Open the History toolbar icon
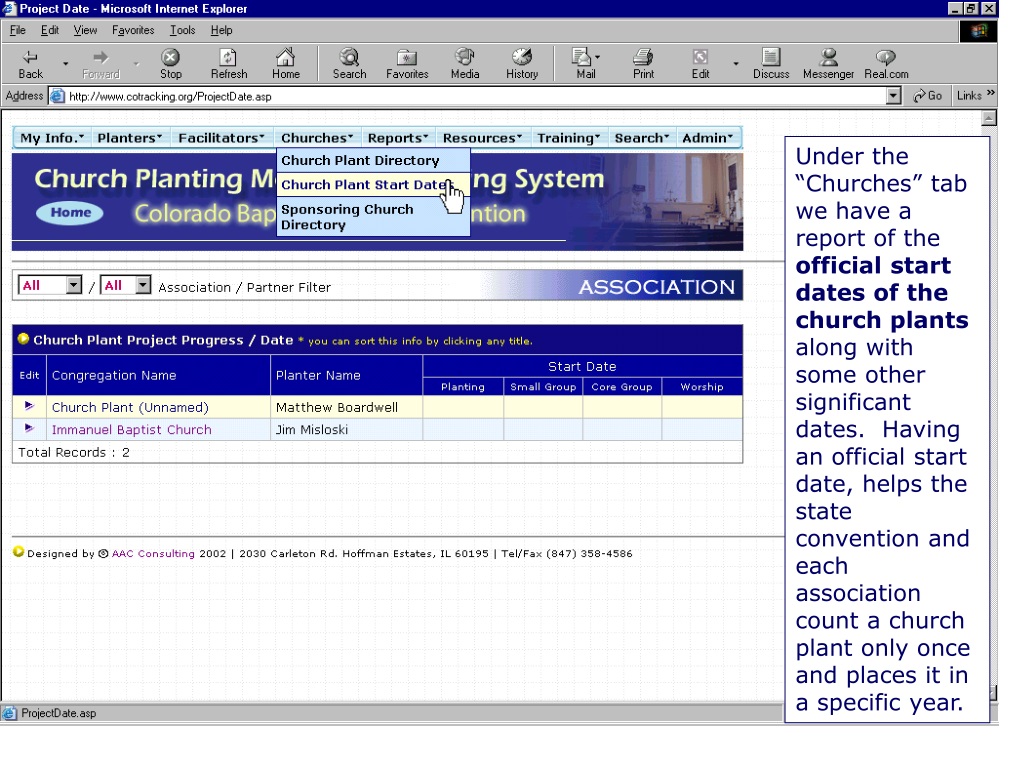1024x768 pixels. [522, 57]
